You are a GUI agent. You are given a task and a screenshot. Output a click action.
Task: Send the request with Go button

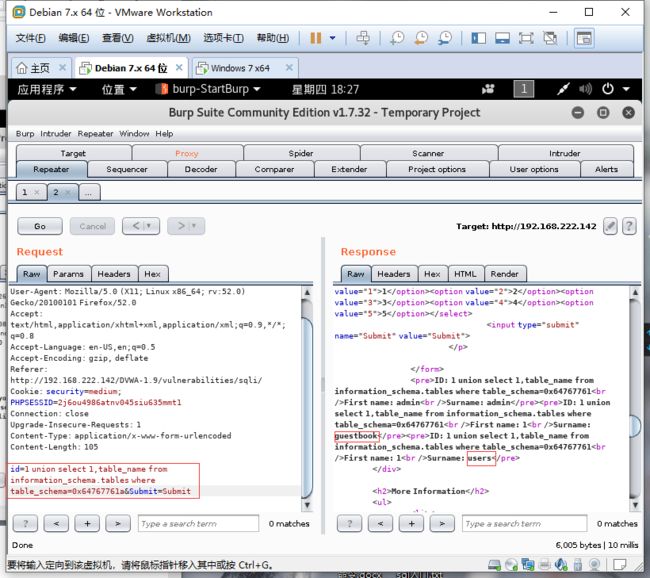(40, 226)
